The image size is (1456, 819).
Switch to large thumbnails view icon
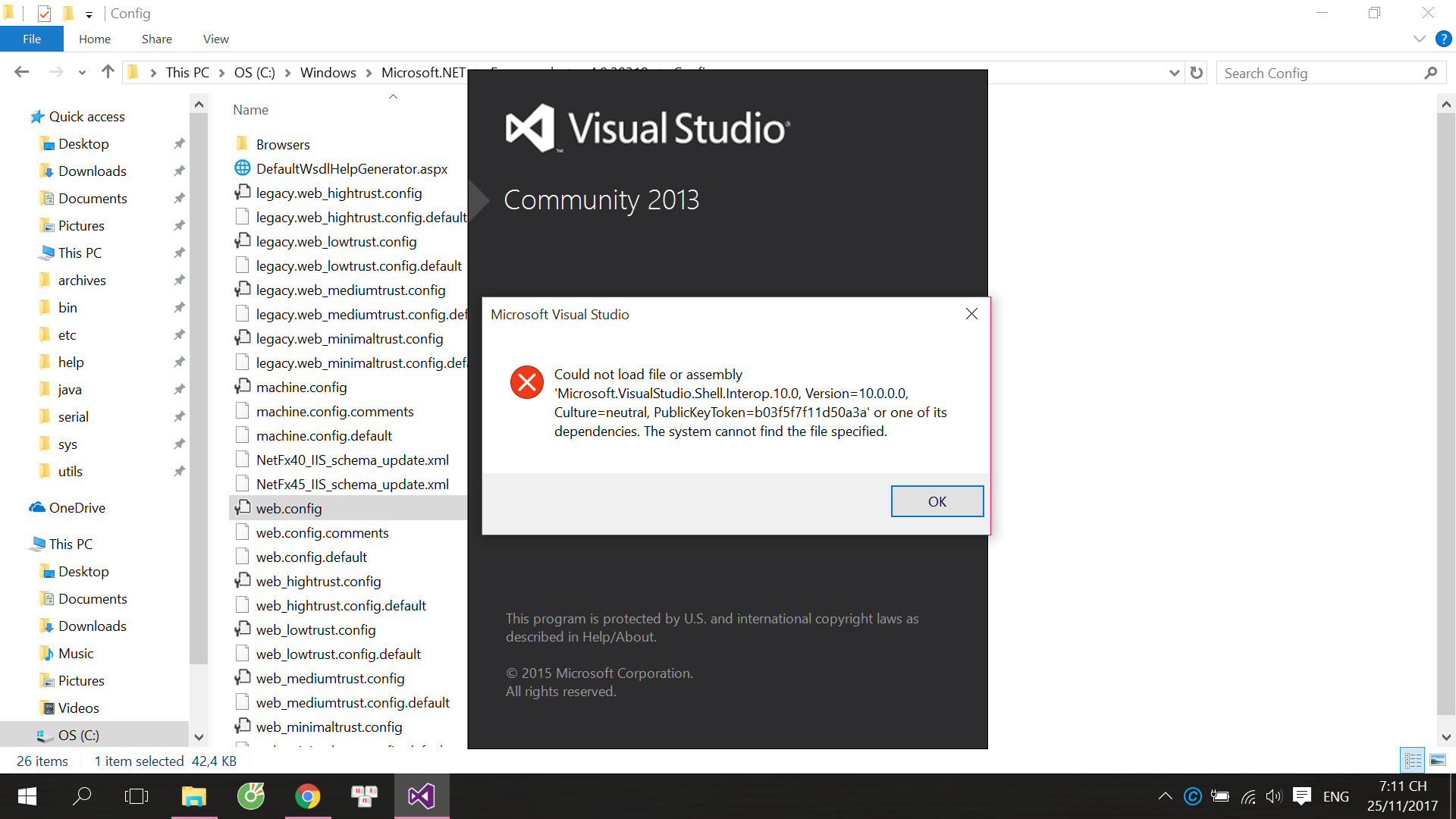click(x=1438, y=760)
